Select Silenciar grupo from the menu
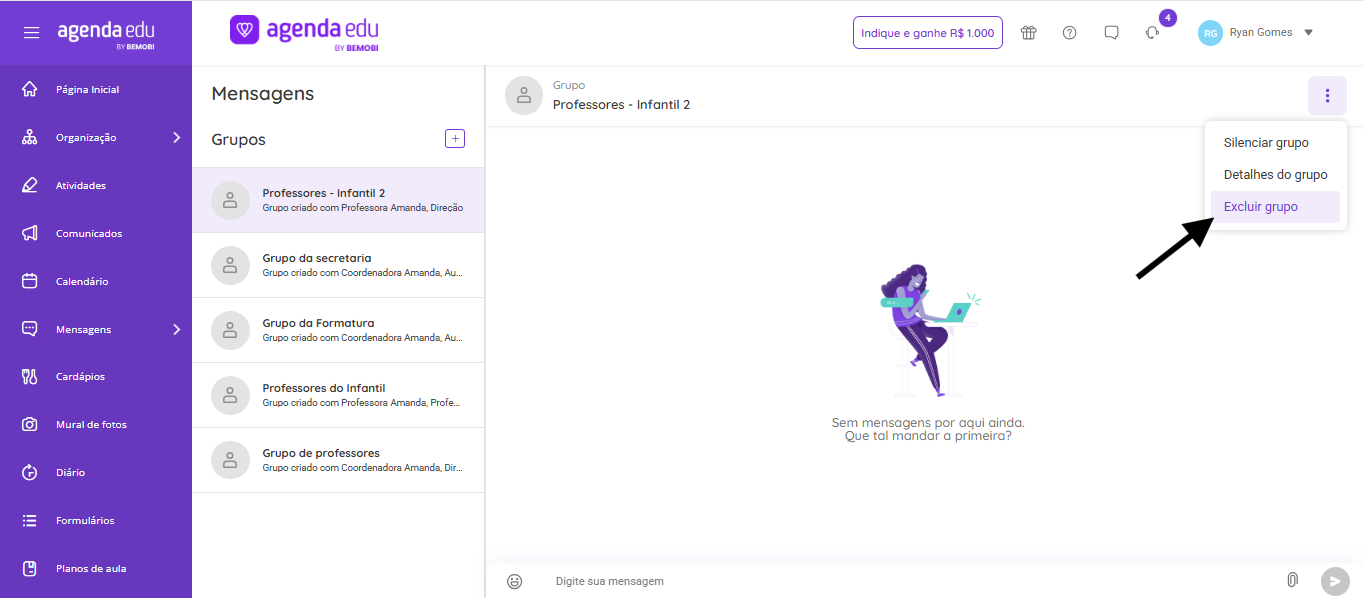The image size is (1363, 598). point(1275,143)
